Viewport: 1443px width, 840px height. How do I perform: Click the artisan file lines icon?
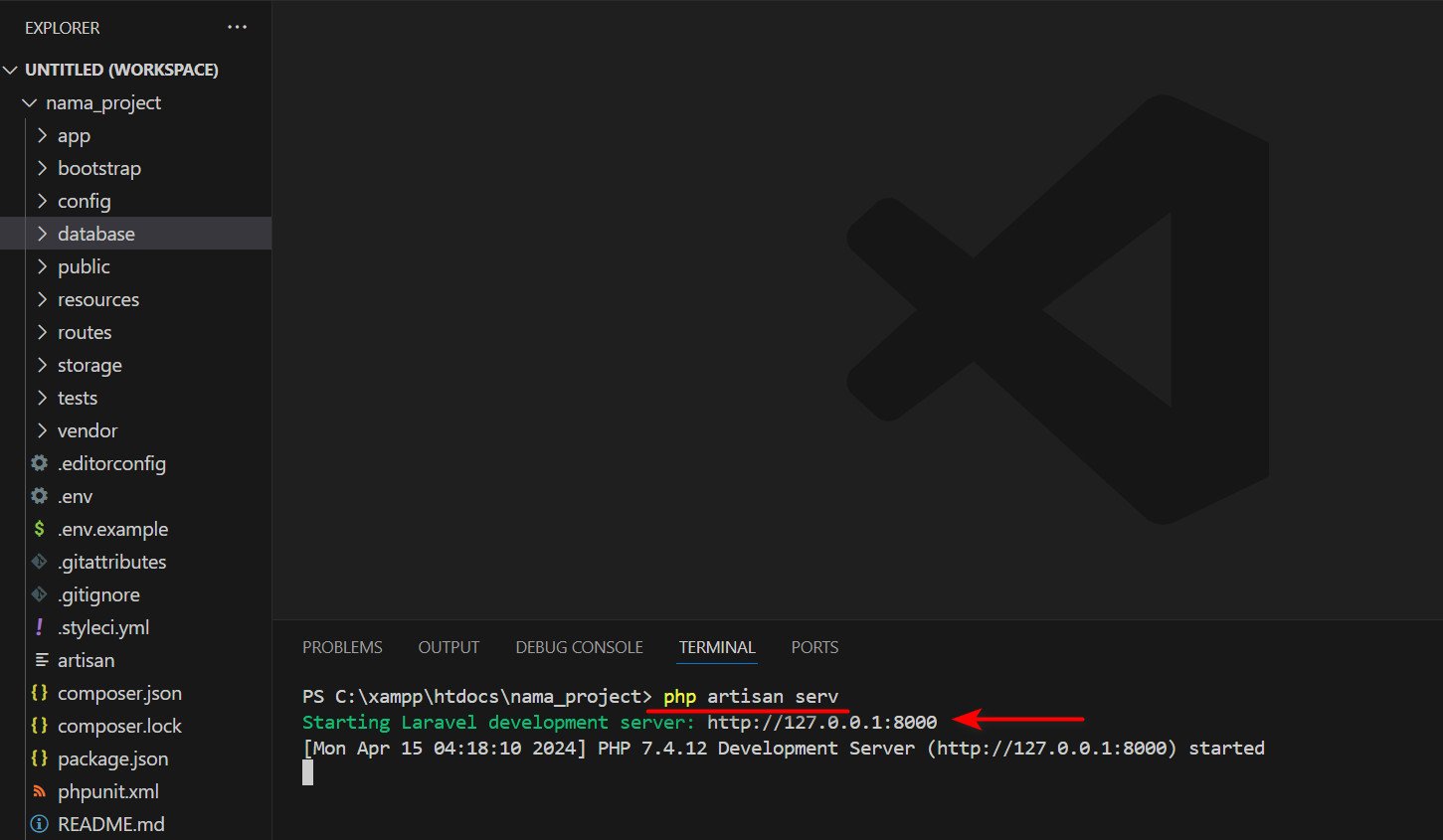[x=41, y=659]
